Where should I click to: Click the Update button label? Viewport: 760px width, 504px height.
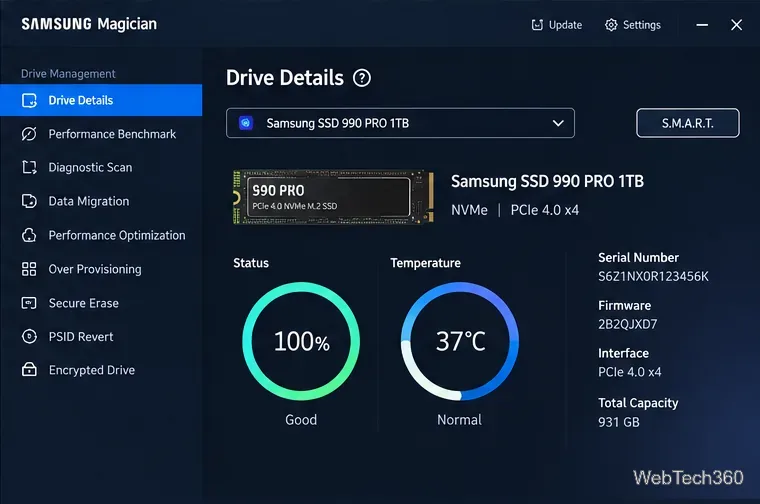click(565, 25)
